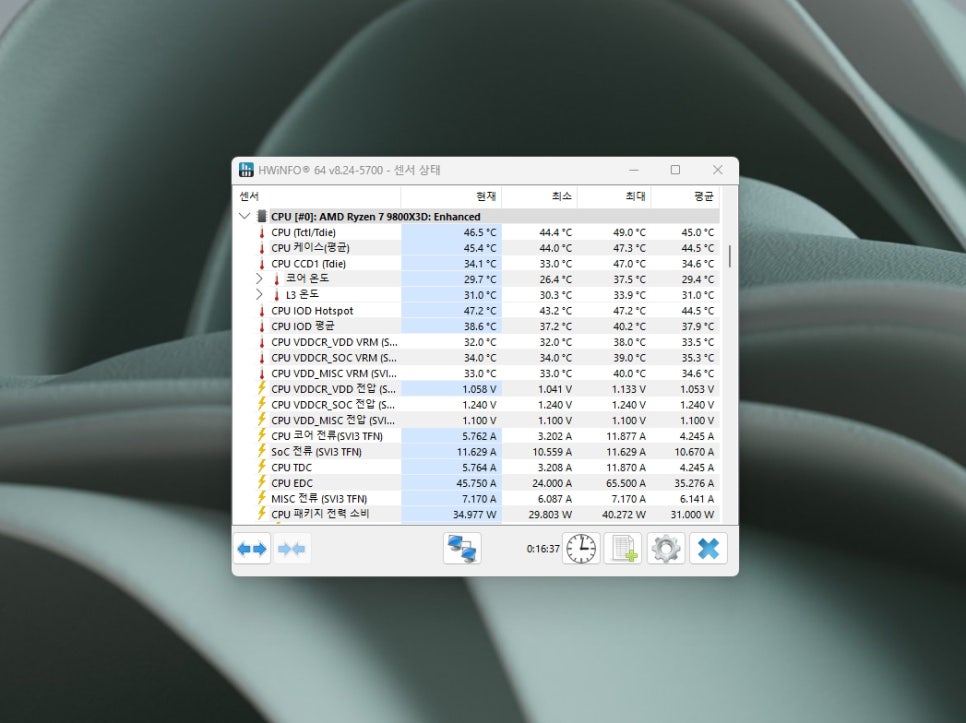Select the CPU IOD 평균 sensor label

coord(303,326)
